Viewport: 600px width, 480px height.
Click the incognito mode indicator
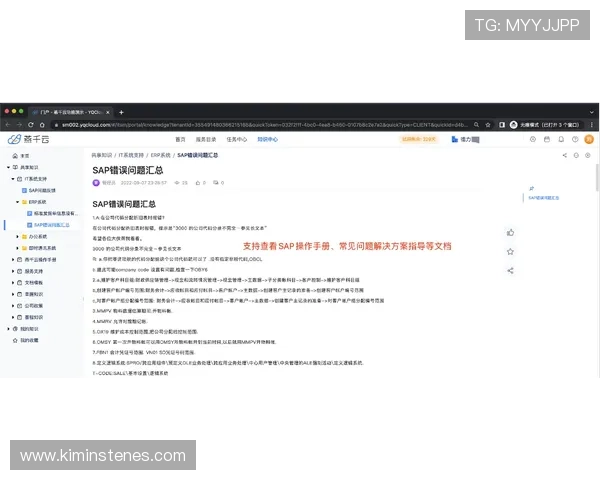[x=545, y=125]
